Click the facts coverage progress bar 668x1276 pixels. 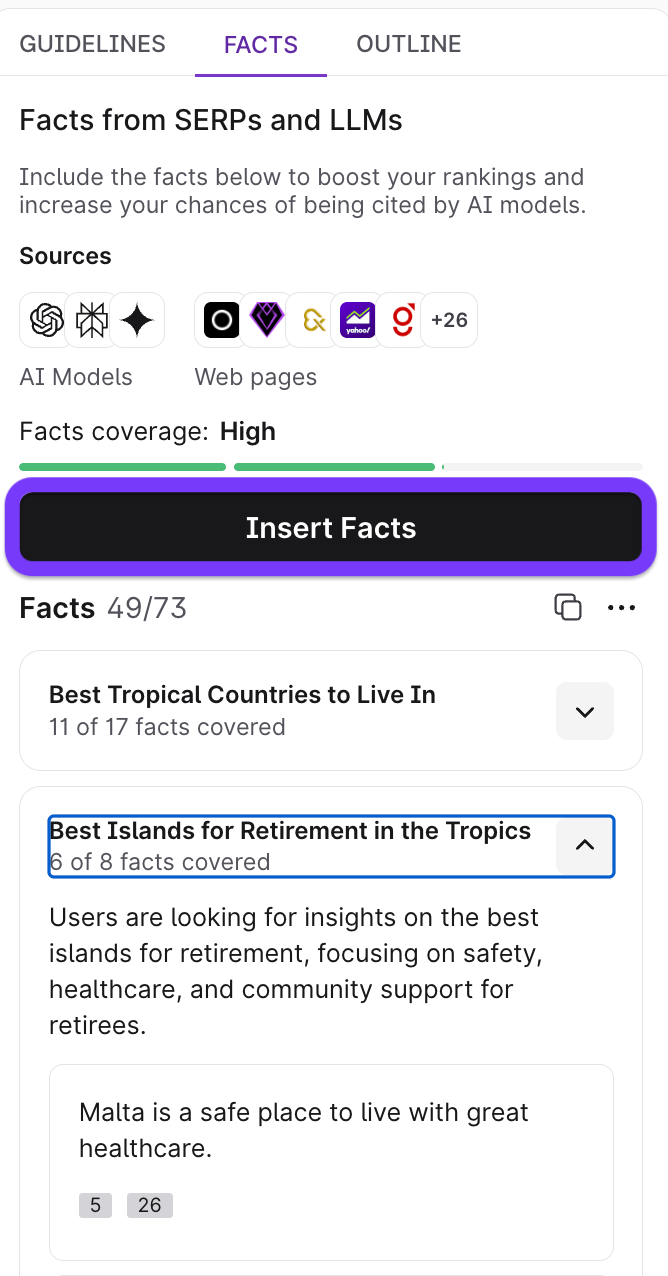pyautogui.click(x=330, y=467)
